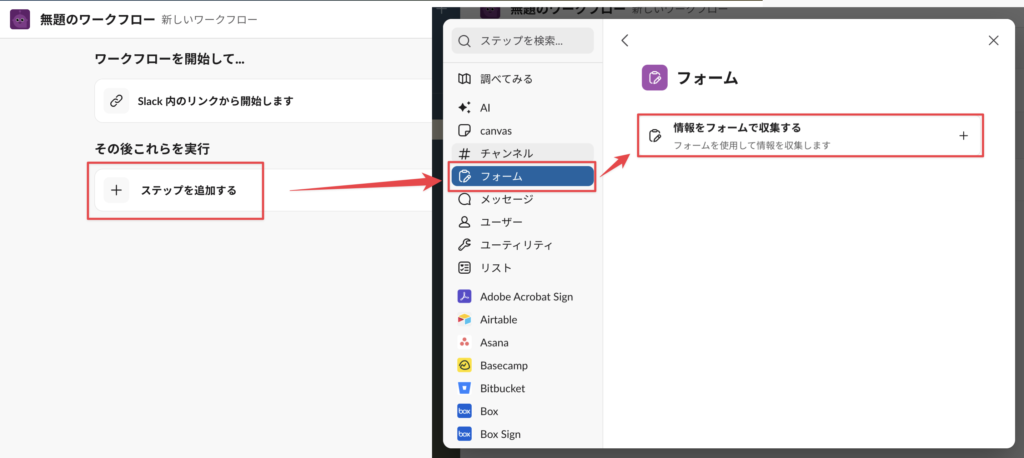Viewport: 1024px width, 458px height.
Task: Click the plus icon on 情報をフォームで収集する
Action: point(963,136)
